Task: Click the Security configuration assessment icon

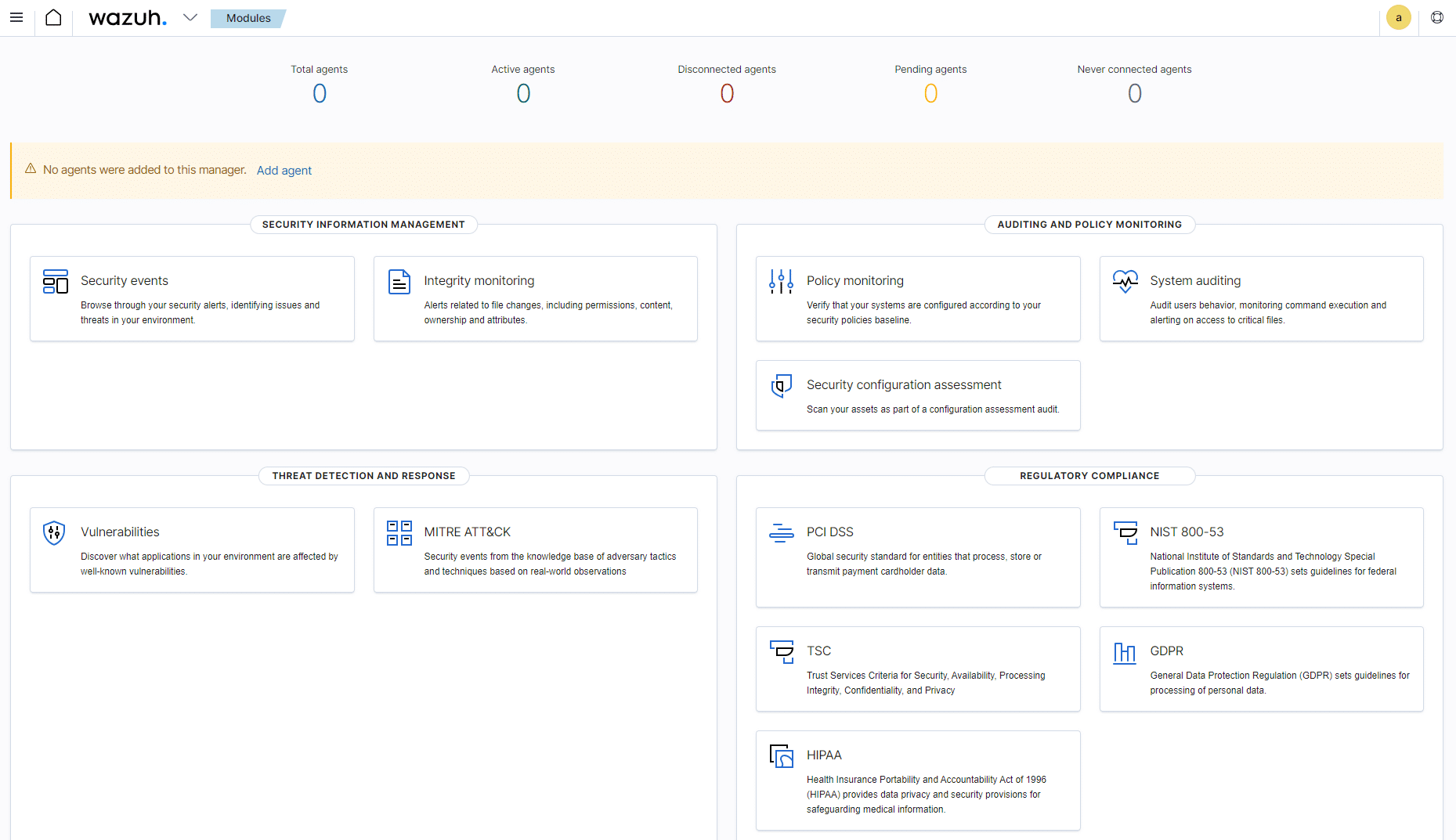Action: pyautogui.click(x=782, y=386)
